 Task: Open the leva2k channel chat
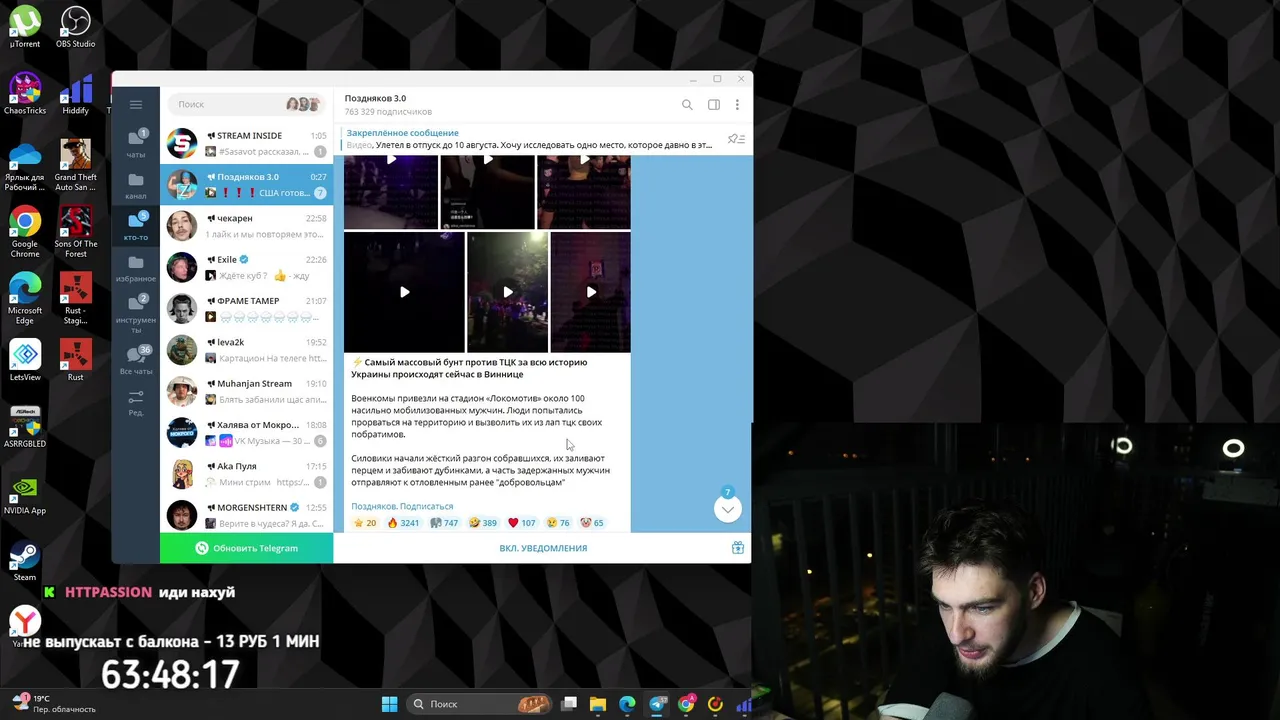point(246,350)
